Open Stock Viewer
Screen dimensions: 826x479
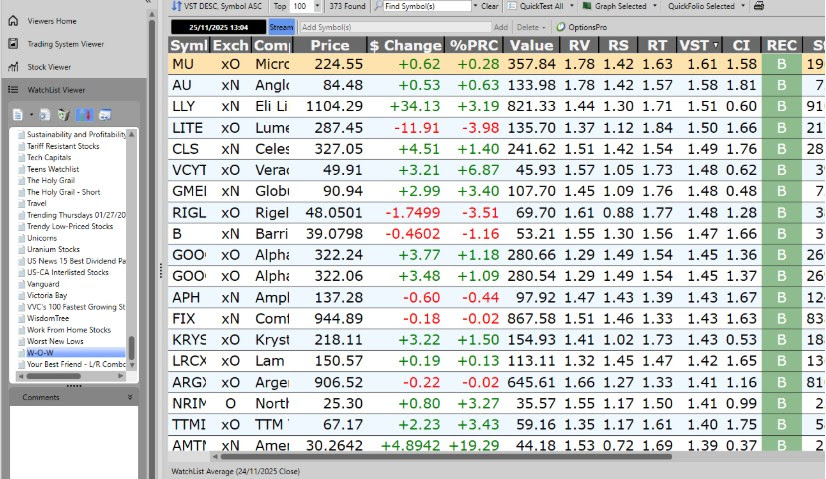click(49, 67)
